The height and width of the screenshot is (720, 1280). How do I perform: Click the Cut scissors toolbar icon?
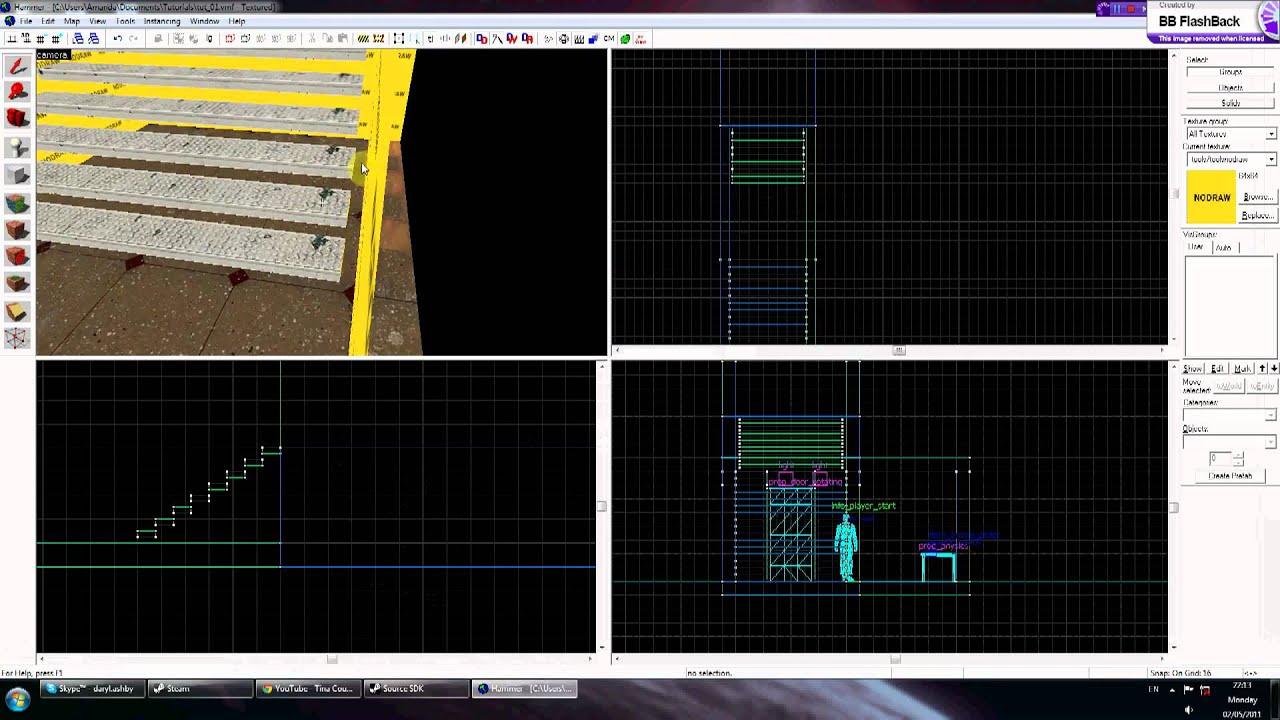311,39
